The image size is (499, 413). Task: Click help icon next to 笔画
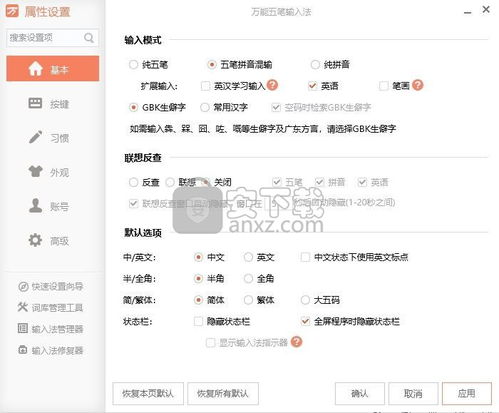418,85
